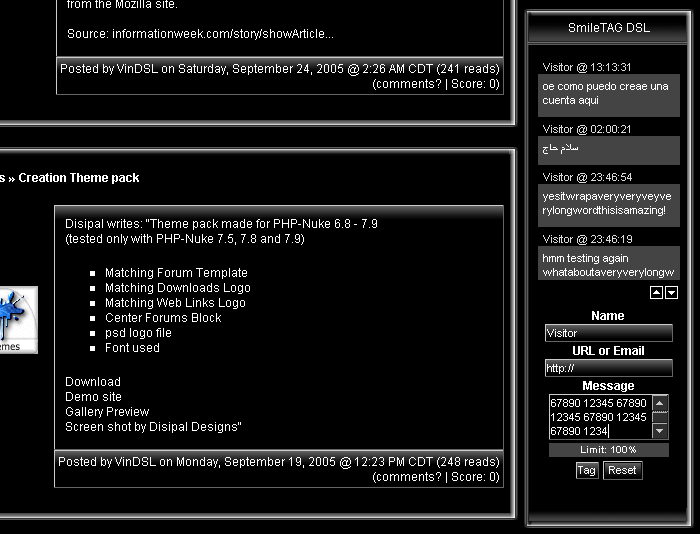Screen dimensions: 700x534
Task: Click the URL or Email label
Action: 608,351
